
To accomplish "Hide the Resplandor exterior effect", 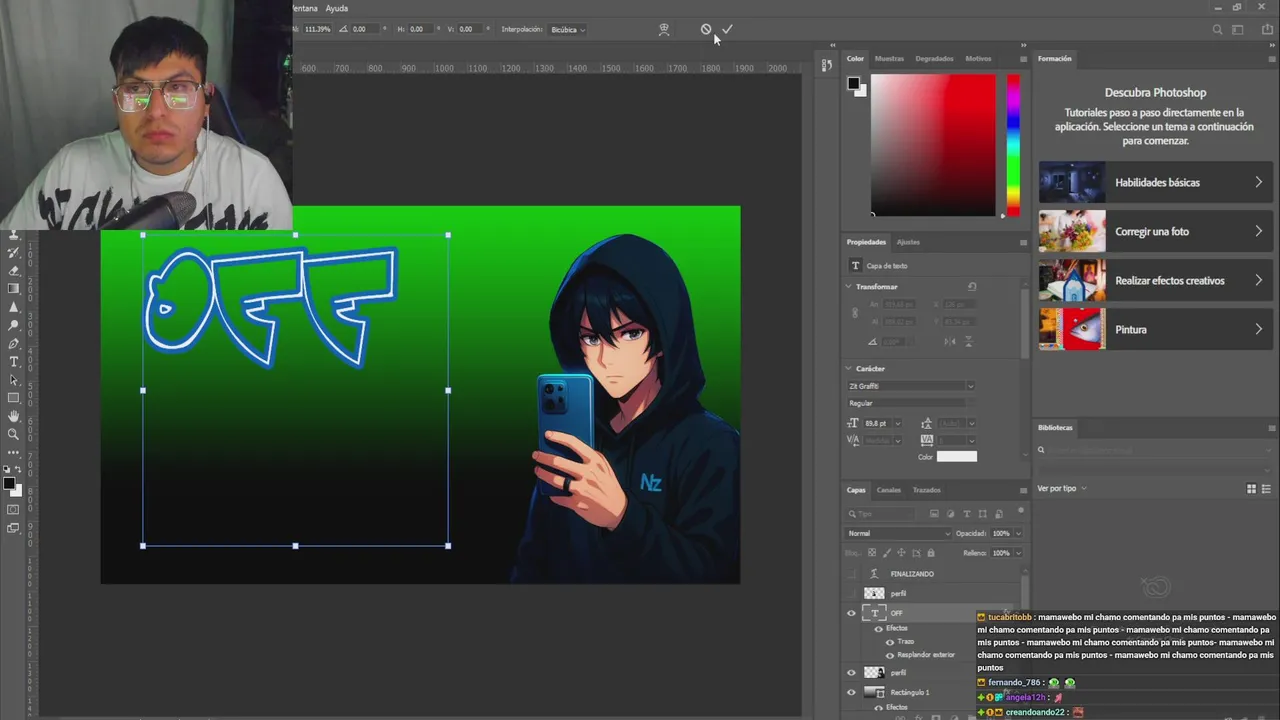I will 890,655.
